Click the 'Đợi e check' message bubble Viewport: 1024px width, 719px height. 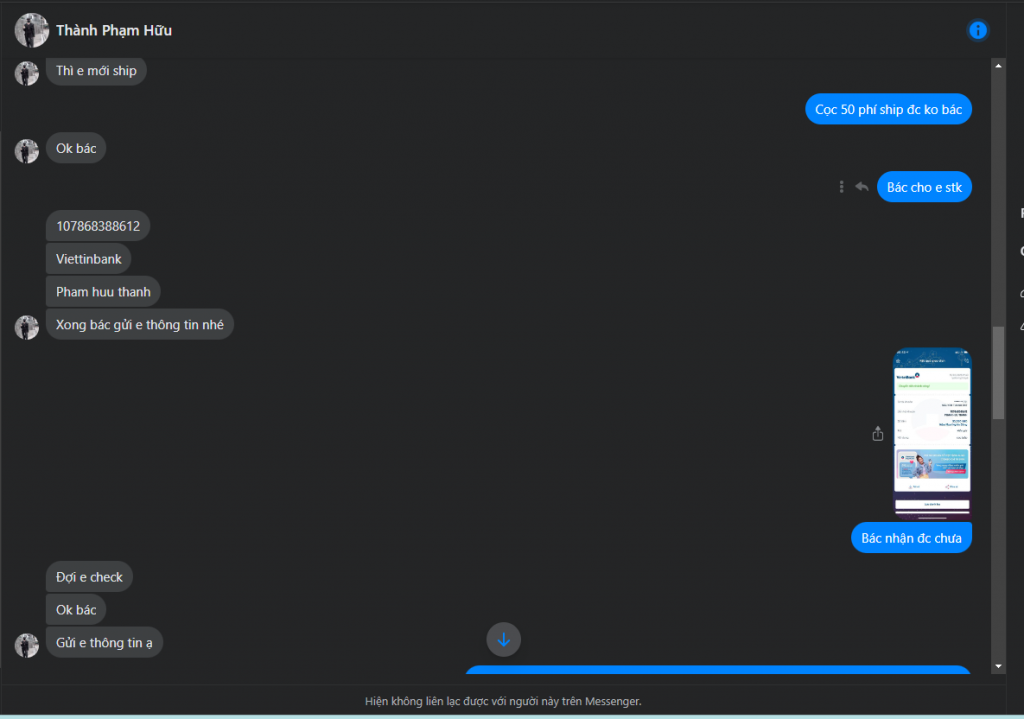coord(89,577)
